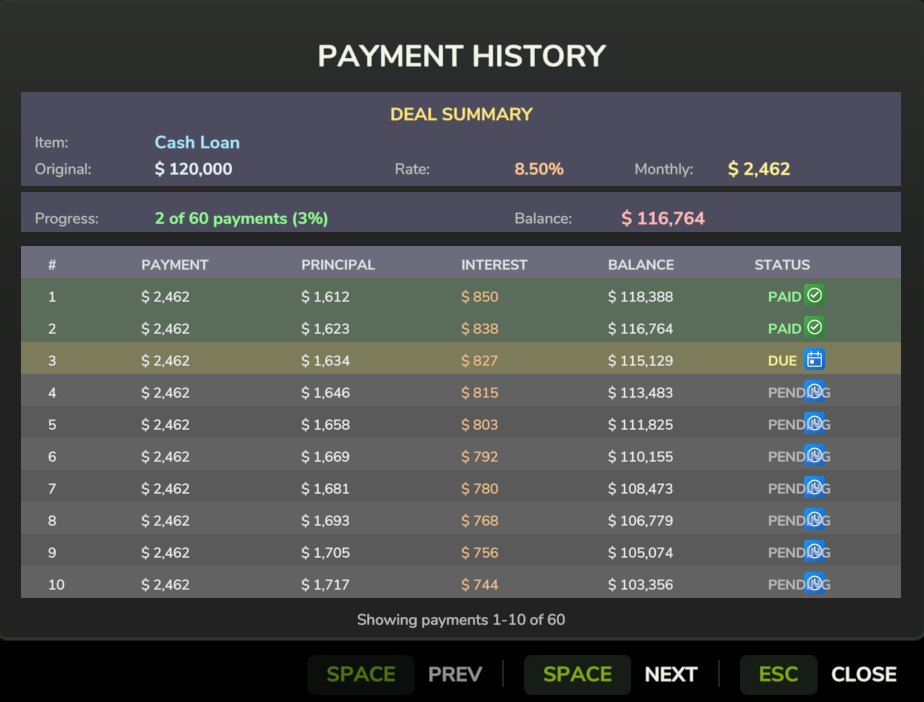Click the SPACE key hint beside PREV
The height and width of the screenshot is (702, 924).
click(361, 674)
